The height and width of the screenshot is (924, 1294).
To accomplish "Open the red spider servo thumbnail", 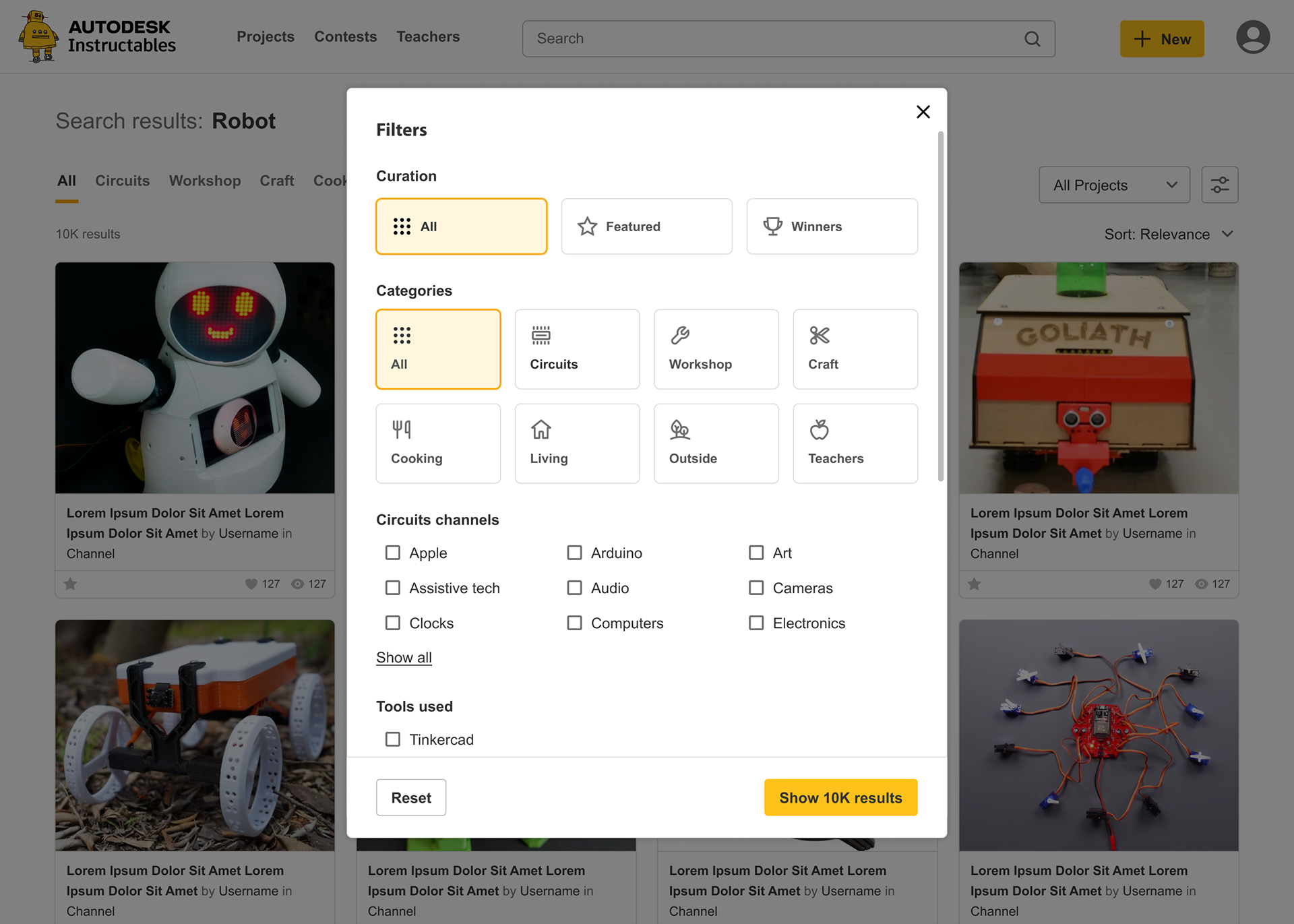I will click(x=1099, y=735).
